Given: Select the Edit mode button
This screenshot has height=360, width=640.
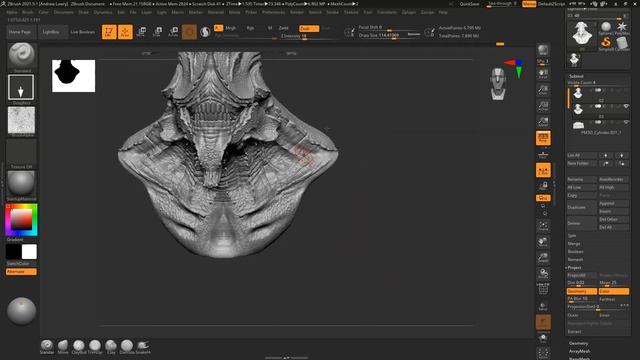Looking at the screenshot, I should pyautogui.click(x=109, y=32).
